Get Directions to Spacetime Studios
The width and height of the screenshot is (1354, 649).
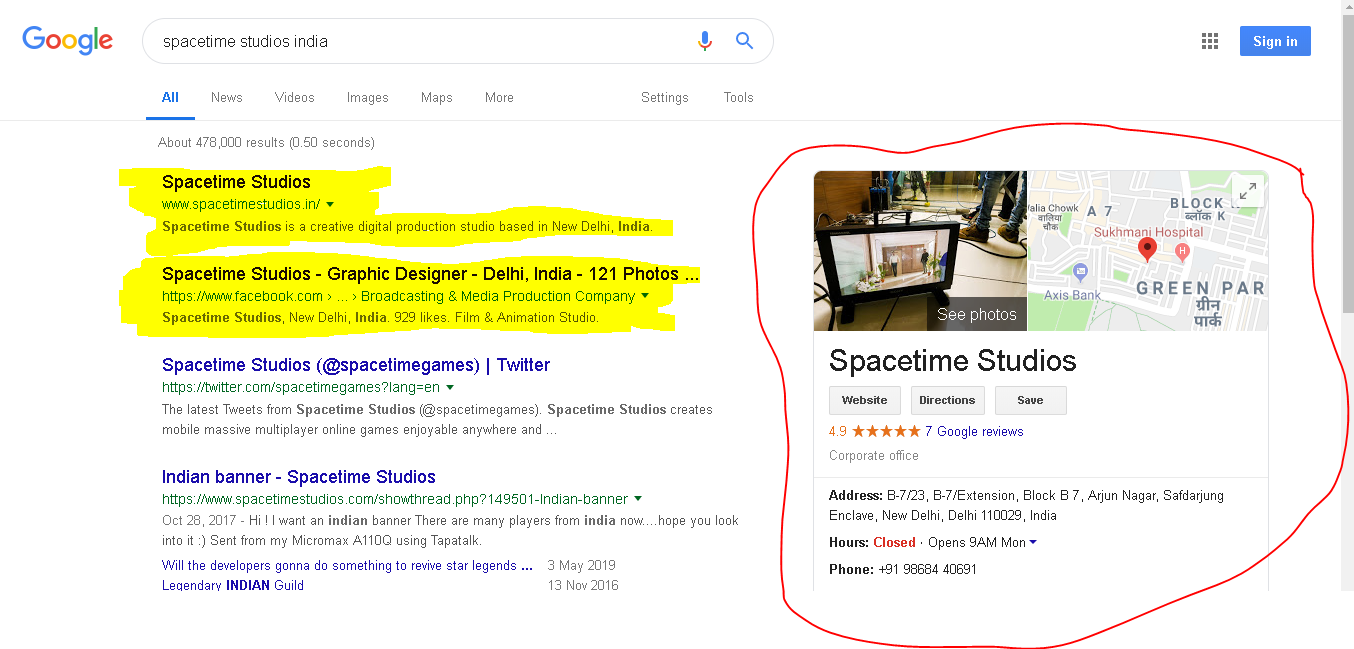pos(947,400)
